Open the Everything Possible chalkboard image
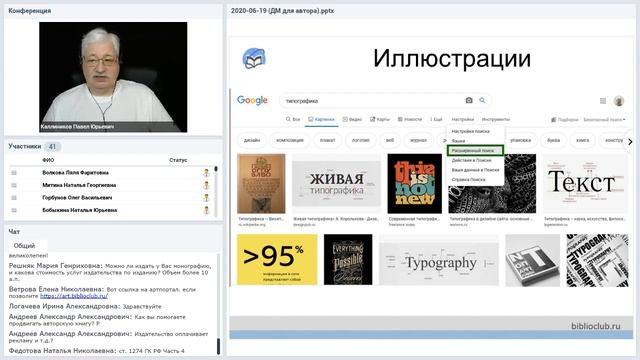Screen dimensions: 640x360 tap(348, 260)
